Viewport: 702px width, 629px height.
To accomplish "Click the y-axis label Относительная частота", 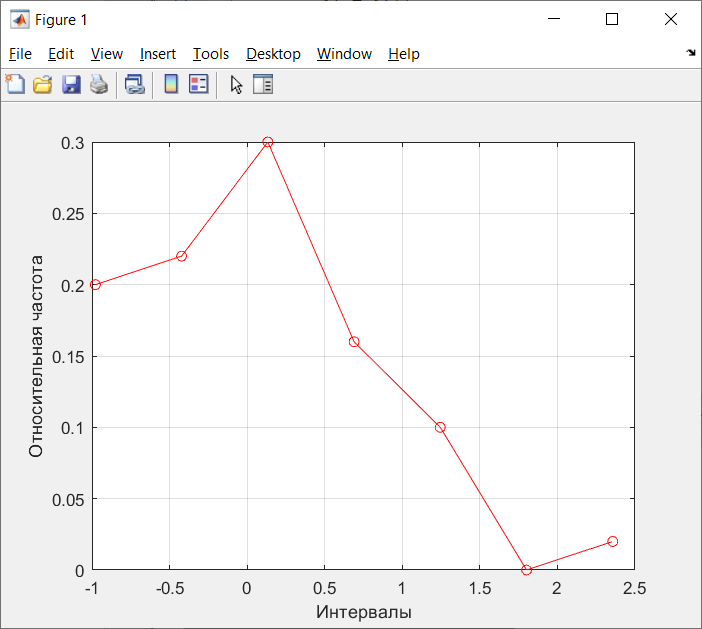I will click(36, 356).
